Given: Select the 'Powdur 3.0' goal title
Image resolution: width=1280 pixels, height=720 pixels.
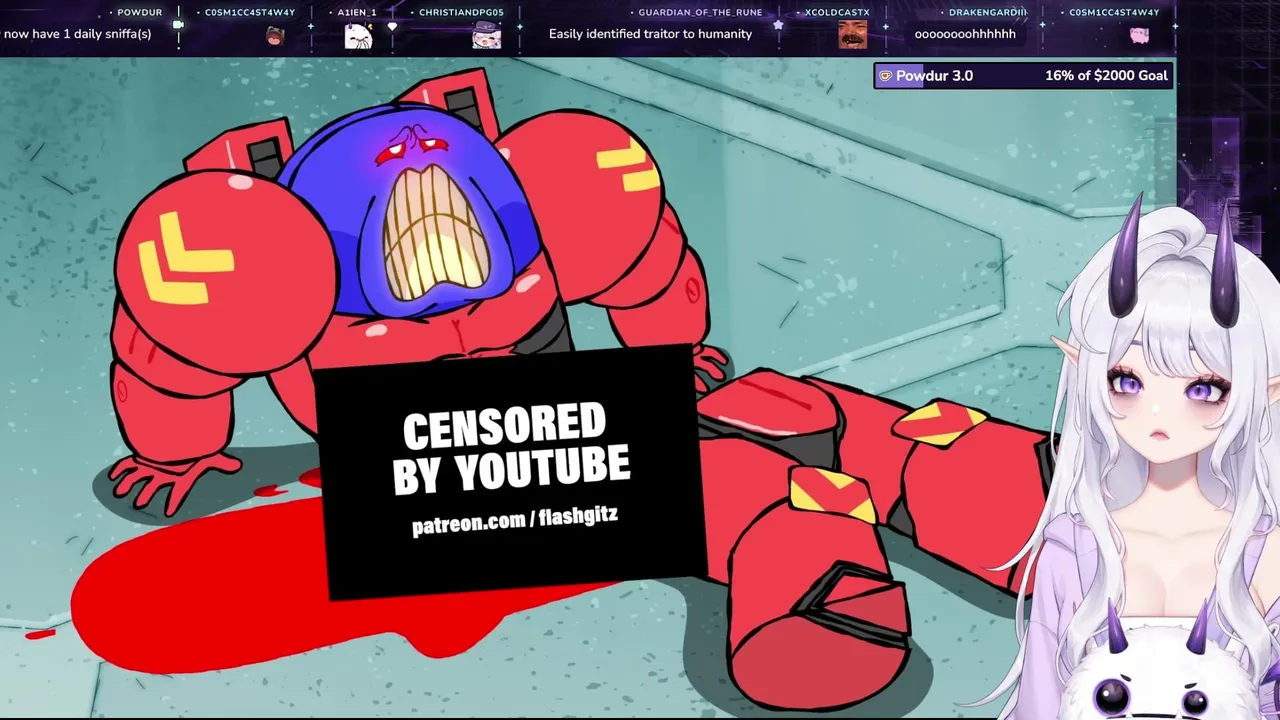Looking at the screenshot, I should click(934, 75).
